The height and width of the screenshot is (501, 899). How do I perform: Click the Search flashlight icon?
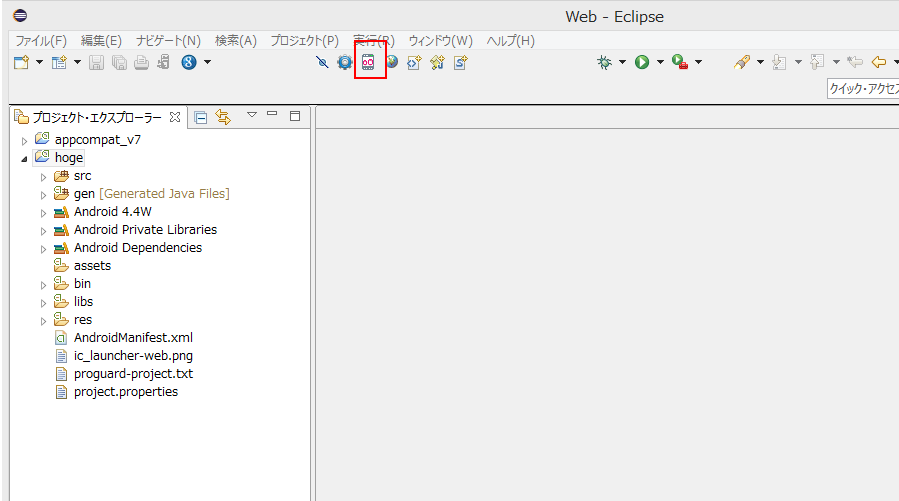(x=742, y=62)
